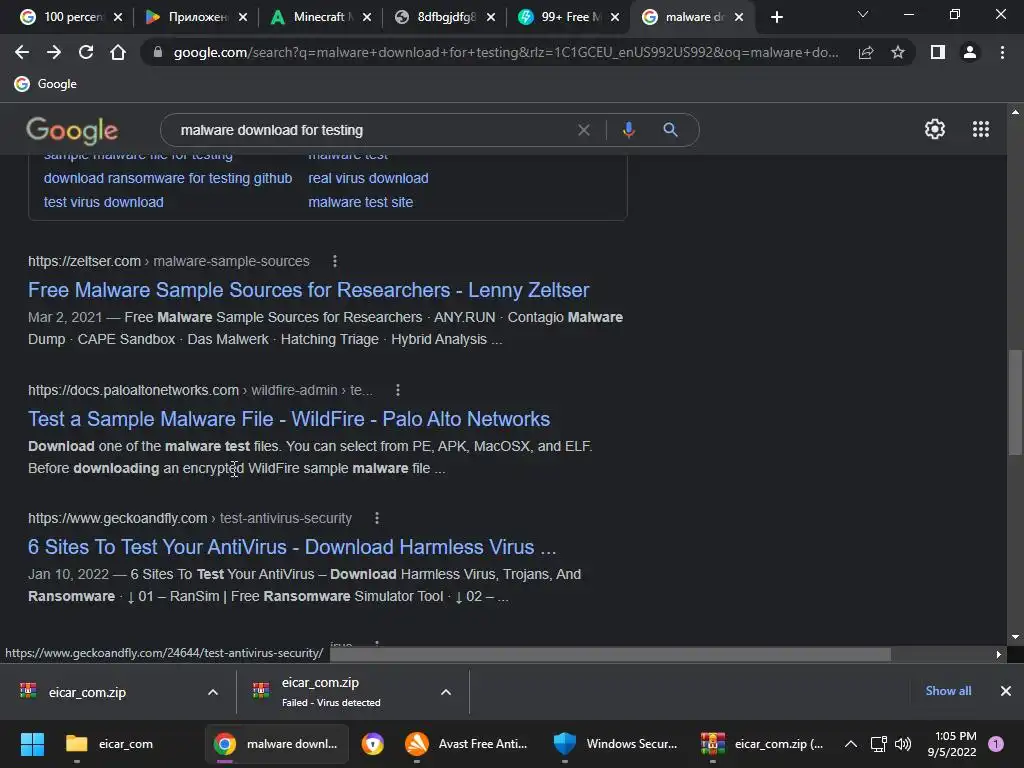Go forward with the forward arrow
Image resolution: width=1024 pixels, height=768 pixels.
pos(54,52)
